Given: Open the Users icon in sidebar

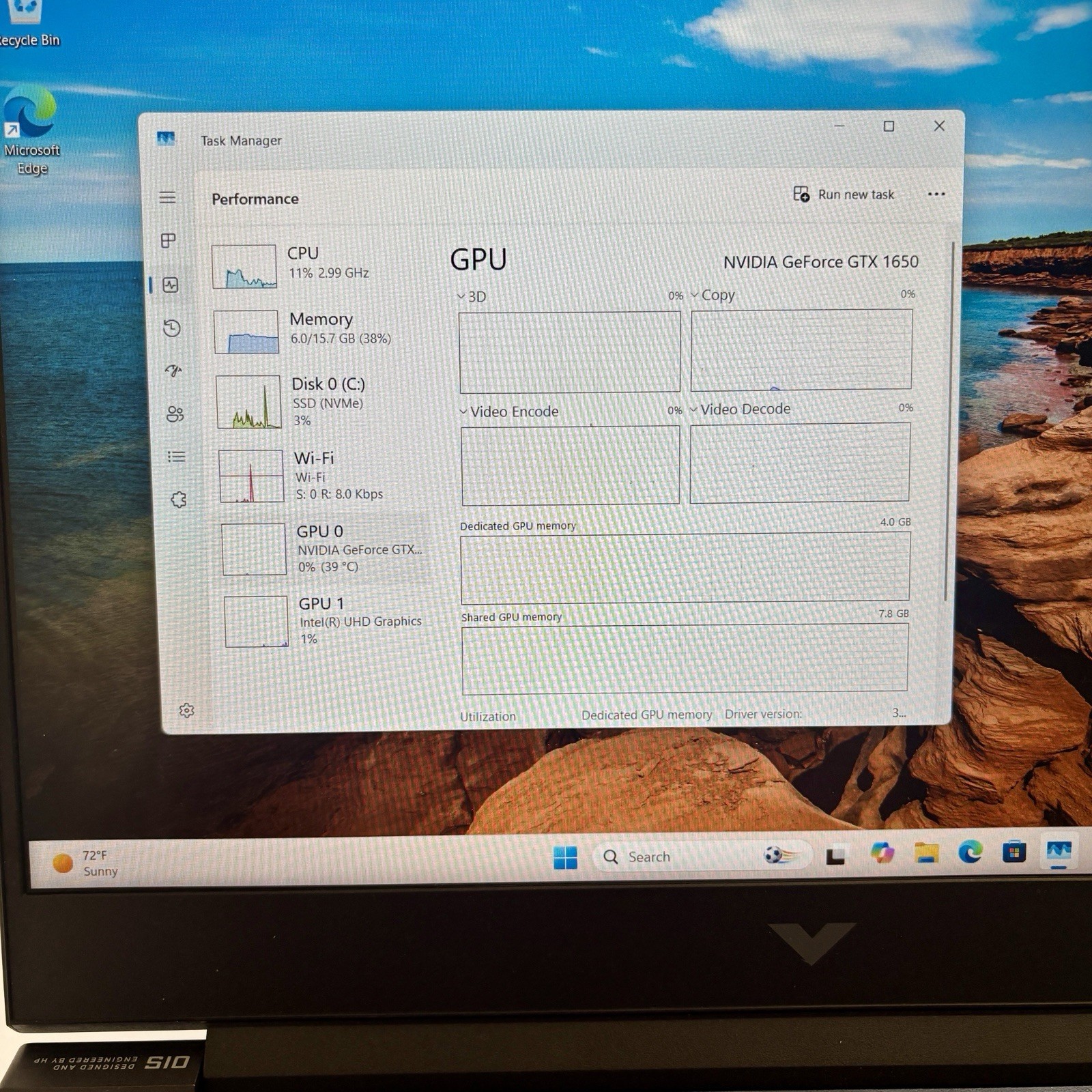Looking at the screenshot, I should tap(175, 414).
